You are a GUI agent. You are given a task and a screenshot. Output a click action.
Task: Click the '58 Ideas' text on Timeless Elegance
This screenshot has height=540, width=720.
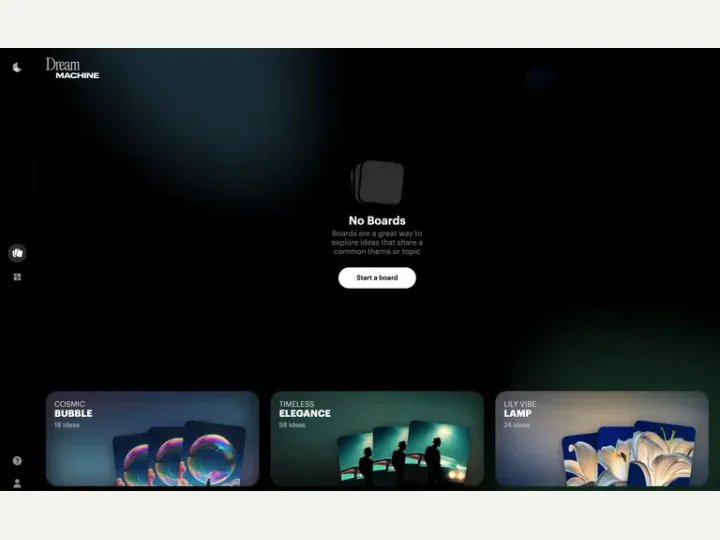point(292,425)
